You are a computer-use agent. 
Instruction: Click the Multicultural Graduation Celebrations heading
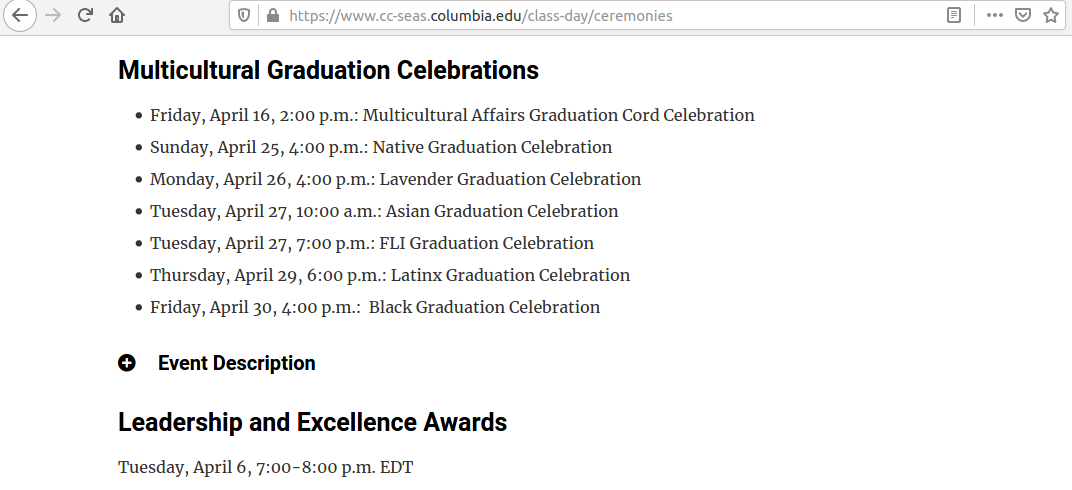click(328, 70)
